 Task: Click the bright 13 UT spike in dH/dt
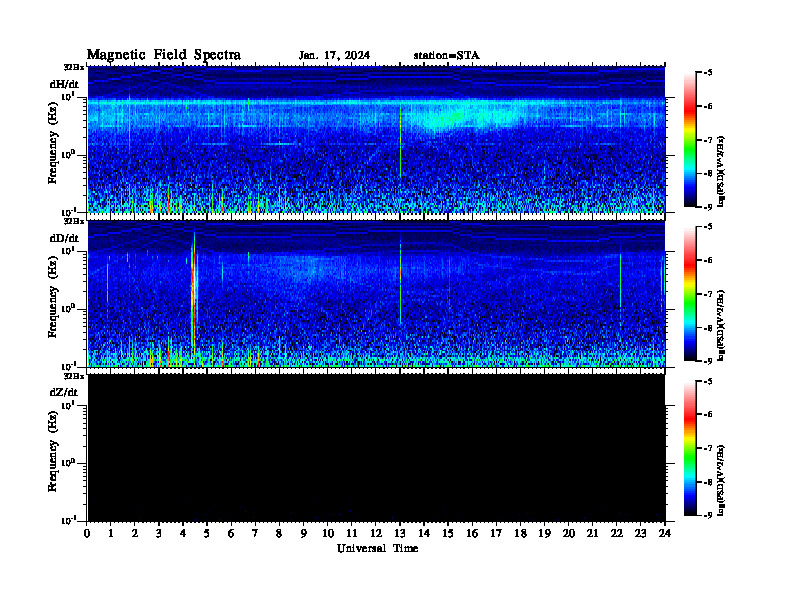(x=401, y=141)
